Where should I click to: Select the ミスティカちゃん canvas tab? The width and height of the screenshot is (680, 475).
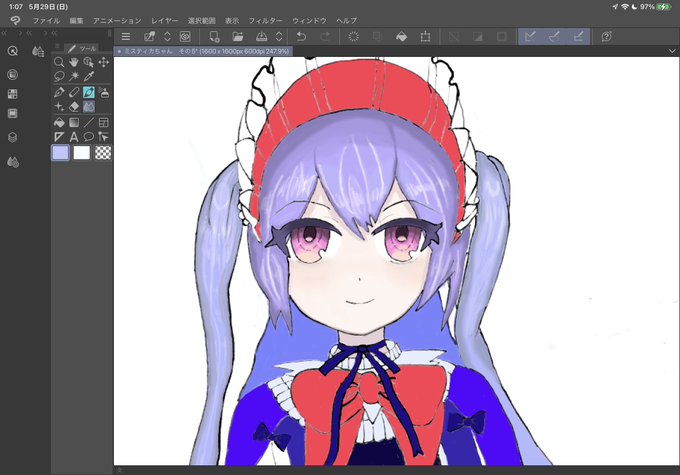203,51
